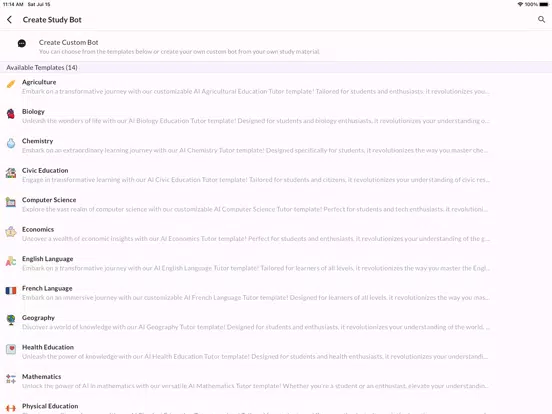The height and width of the screenshot is (414, 552).
Task: Select the French flag icon
Action: pyautogui.click(x=11, y=291)
